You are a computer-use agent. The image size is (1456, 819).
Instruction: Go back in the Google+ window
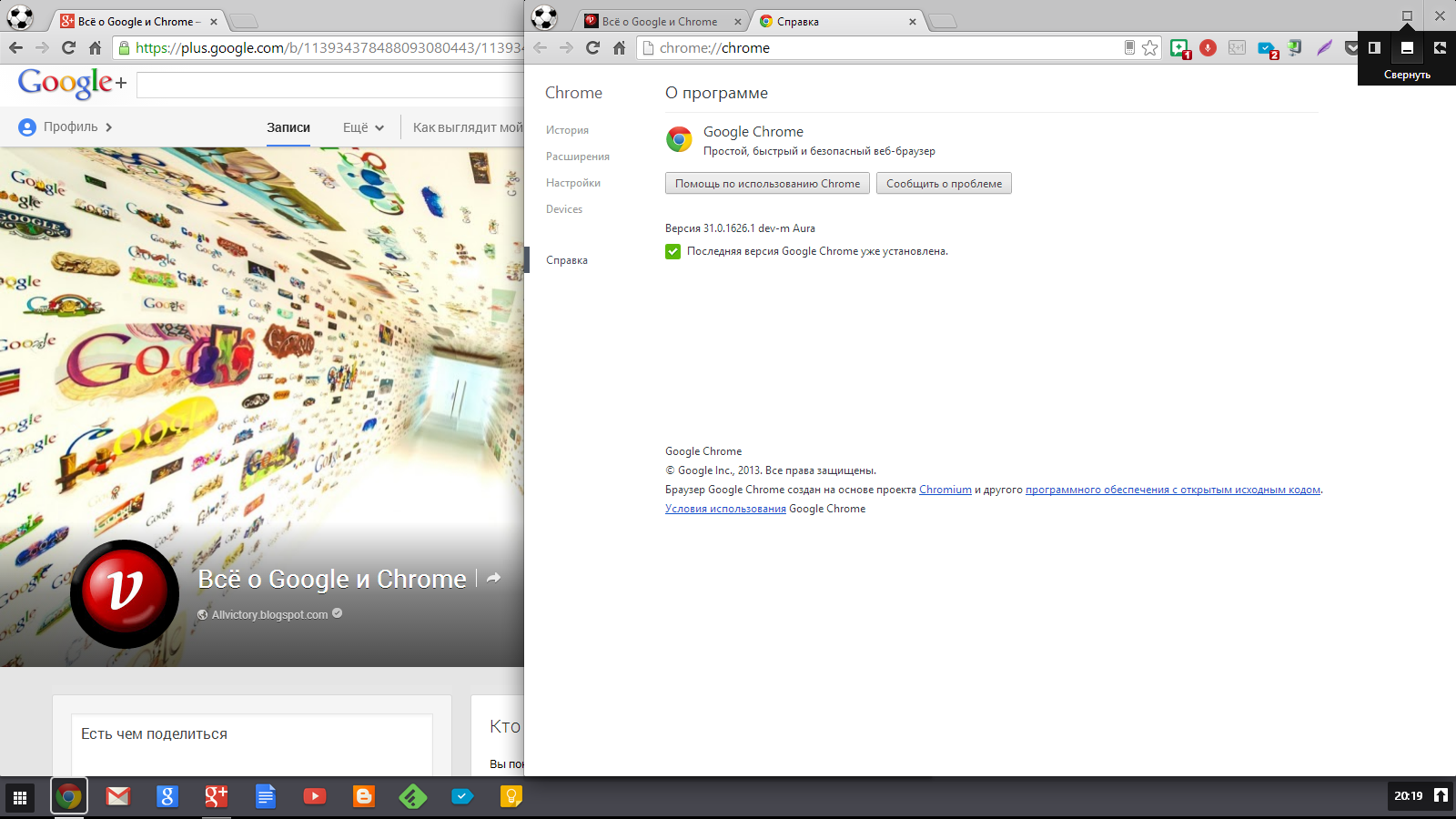15,47
